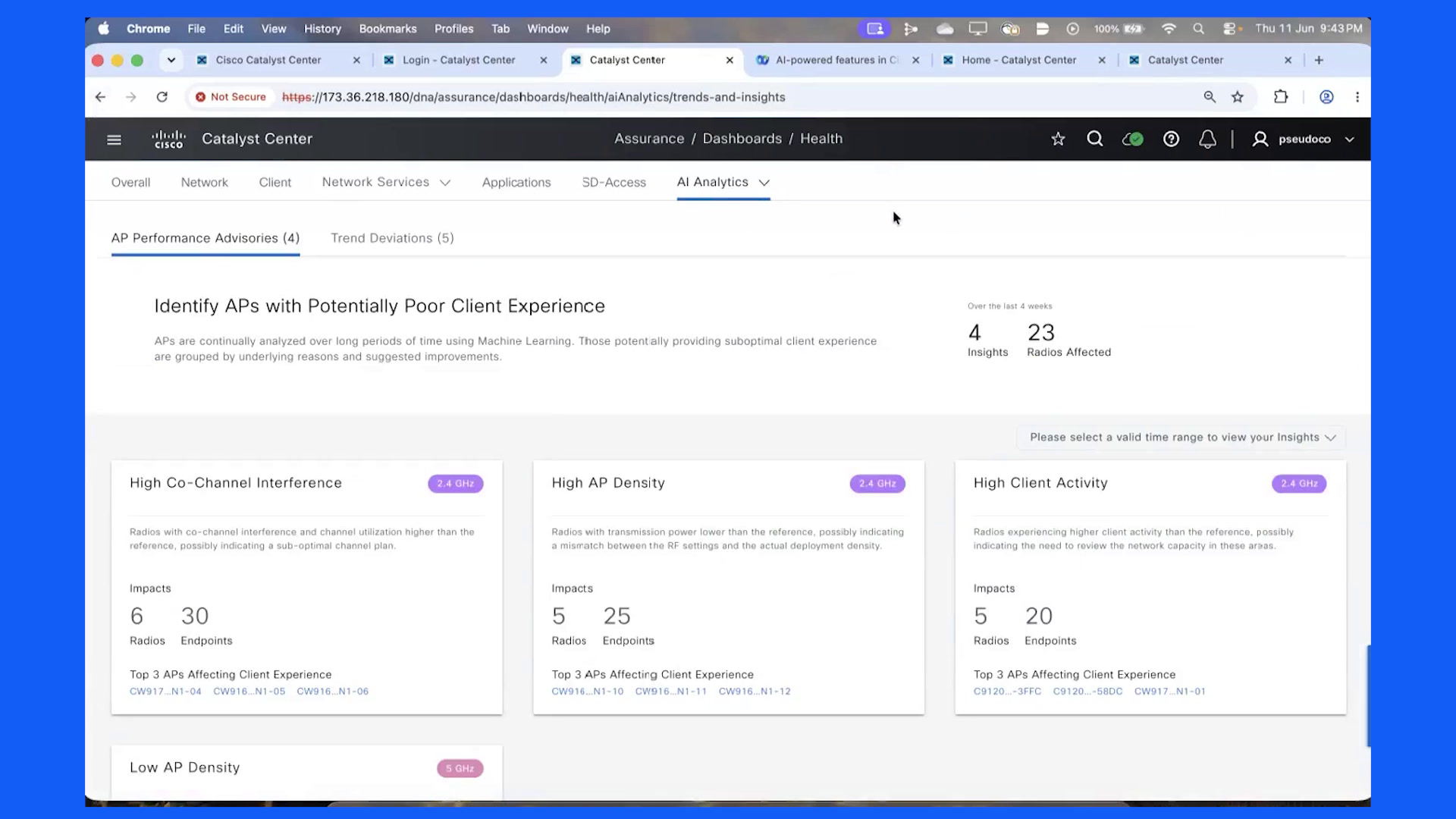The image size is (1456, 819).
Task: Open AP link CW917...N1-01
Action: [1169, 692]
